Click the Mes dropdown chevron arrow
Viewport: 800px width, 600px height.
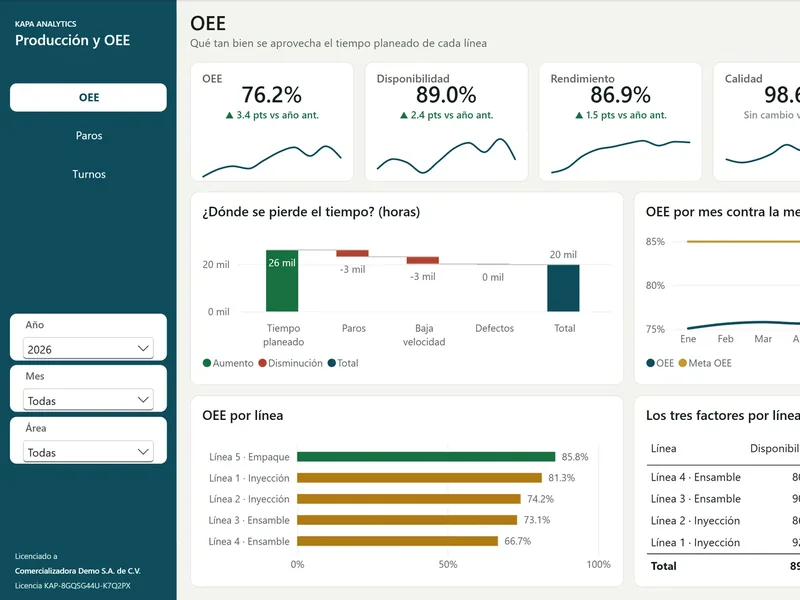tap(143, 399)
